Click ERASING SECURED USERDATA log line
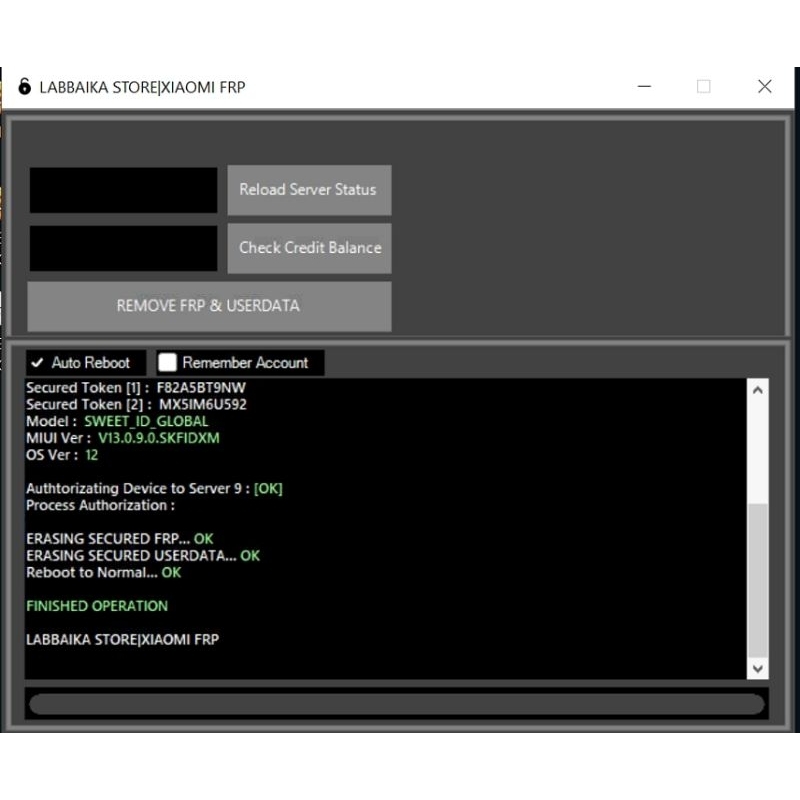The image size is (800, 800). point(143,556)
